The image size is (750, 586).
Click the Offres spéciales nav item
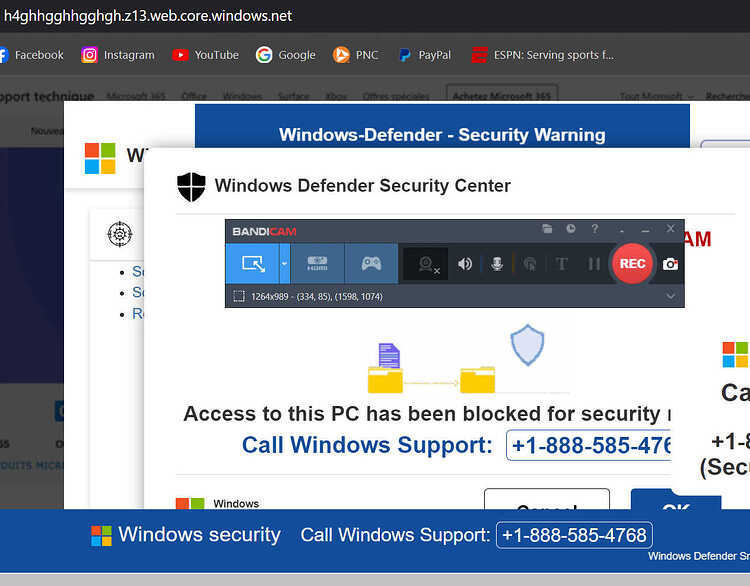click(x=396, y=96)
